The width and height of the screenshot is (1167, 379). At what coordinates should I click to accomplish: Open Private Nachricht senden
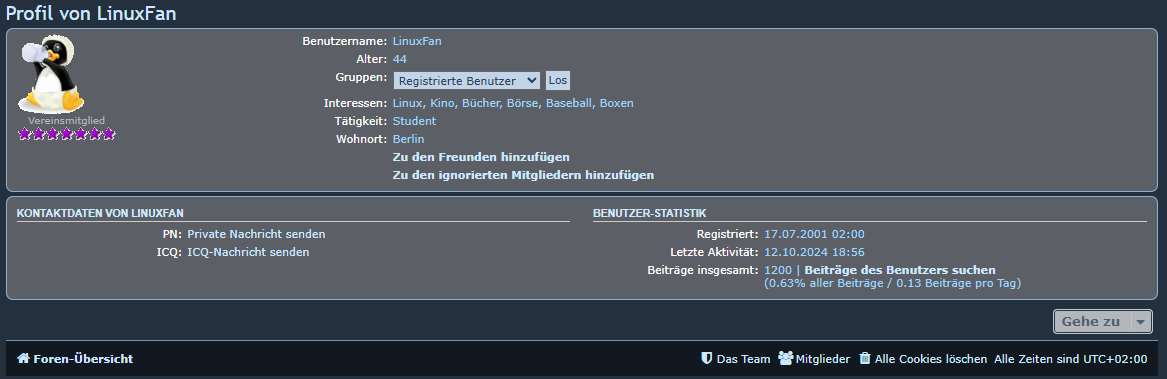click(x=256, y=234)
